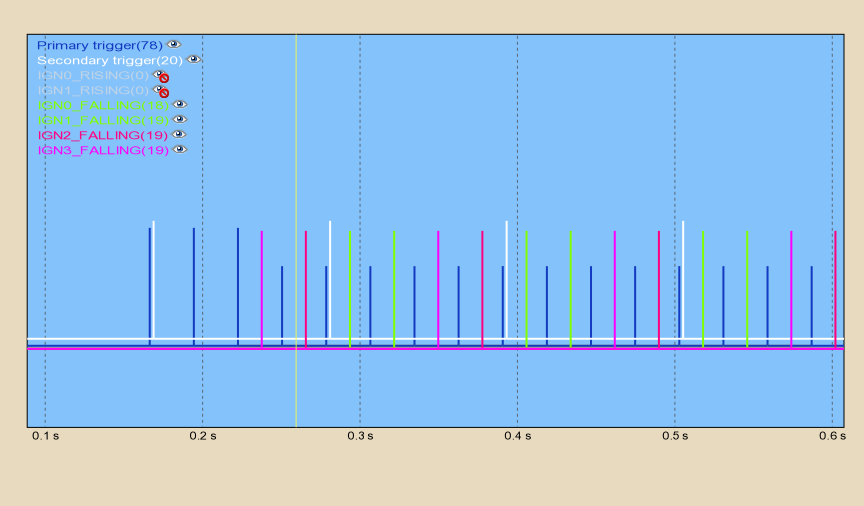Hide the Primary trigger channel via eye icon

[x=173, y=45]
